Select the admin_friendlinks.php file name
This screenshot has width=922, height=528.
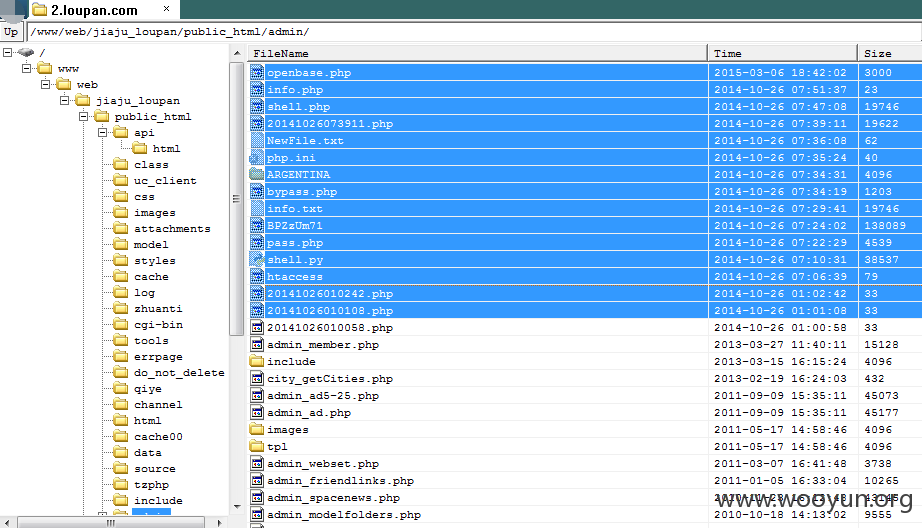pyautogui.click(x=340, y=480)
